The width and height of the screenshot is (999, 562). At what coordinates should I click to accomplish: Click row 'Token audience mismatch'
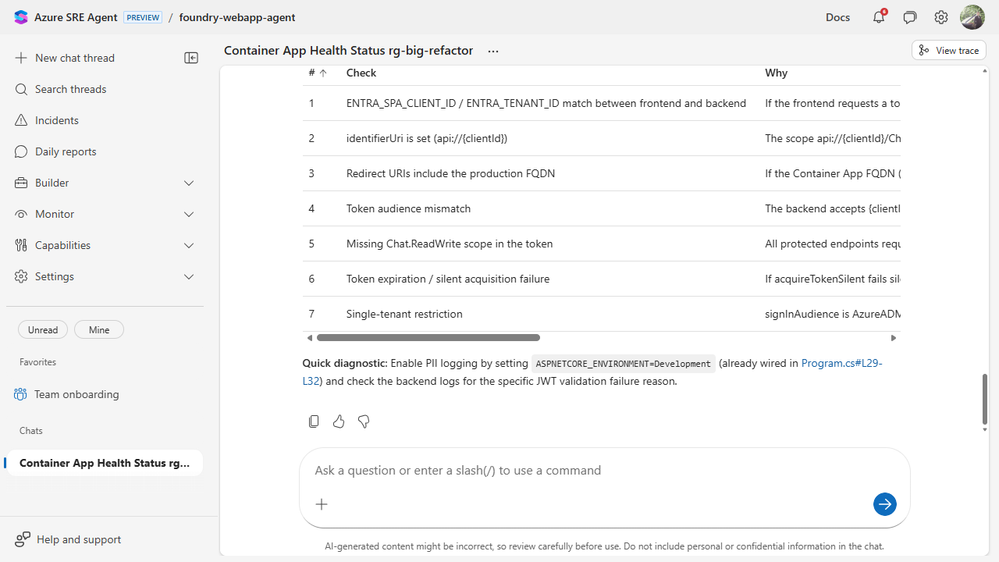[601, 208]
